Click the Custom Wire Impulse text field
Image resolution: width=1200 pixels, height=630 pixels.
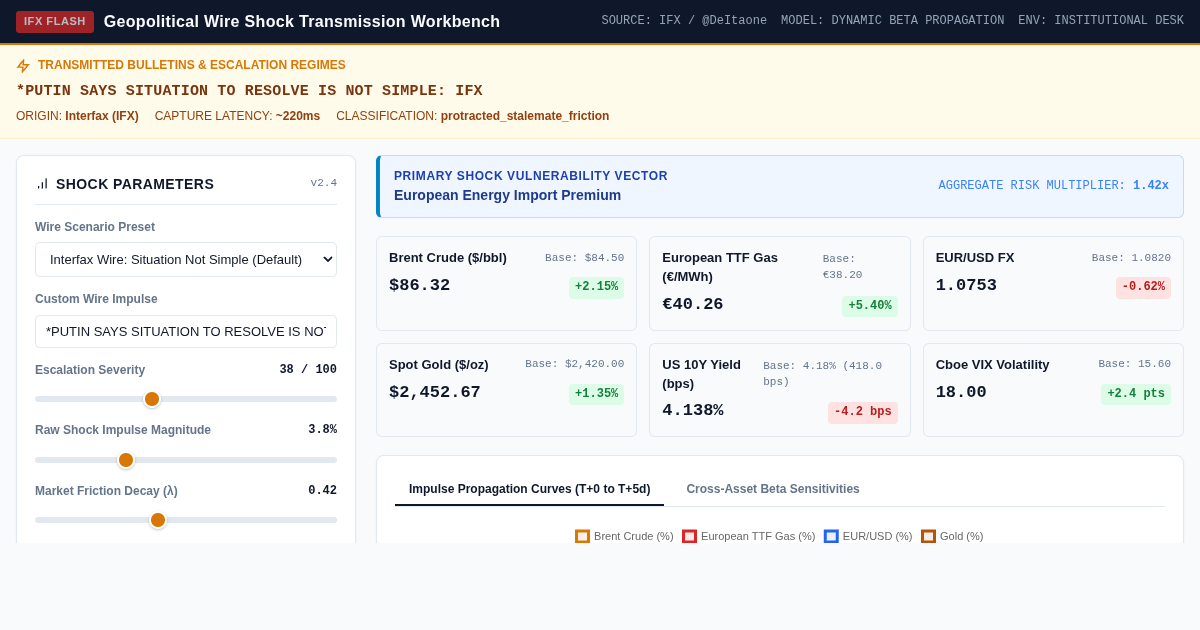coord(186,331)
